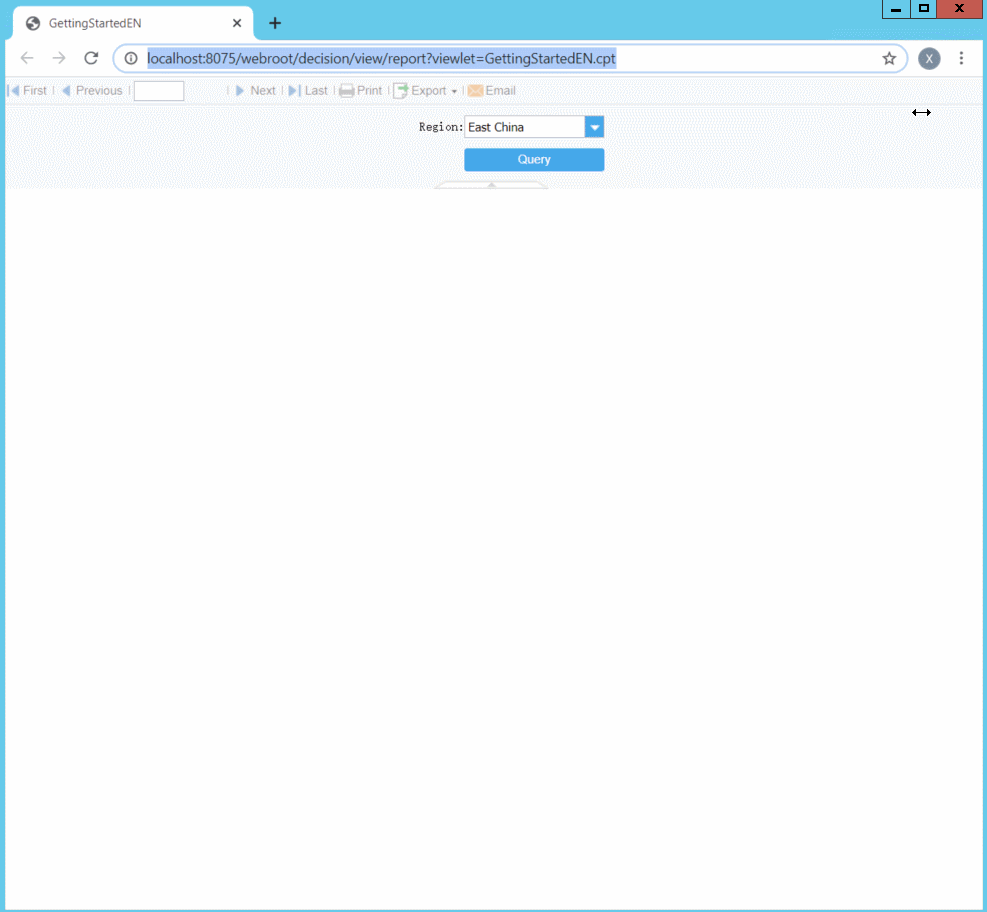Go forward in browser history

(x=58, y=58)
